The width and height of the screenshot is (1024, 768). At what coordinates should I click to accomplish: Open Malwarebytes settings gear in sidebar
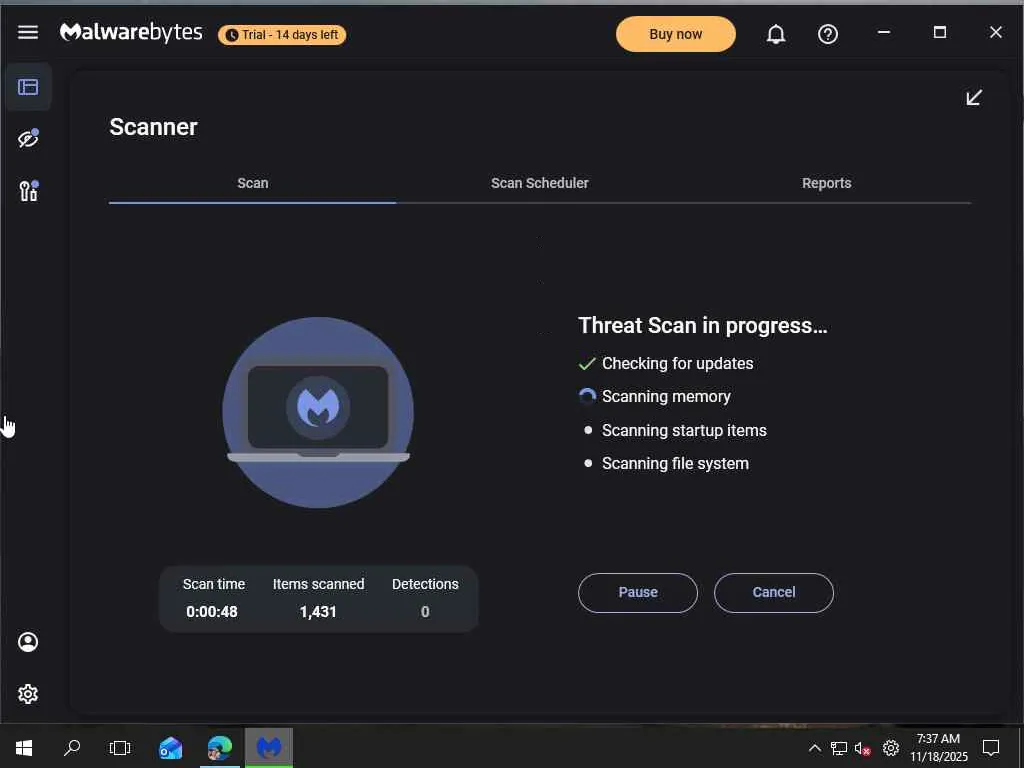coord(27,694)
